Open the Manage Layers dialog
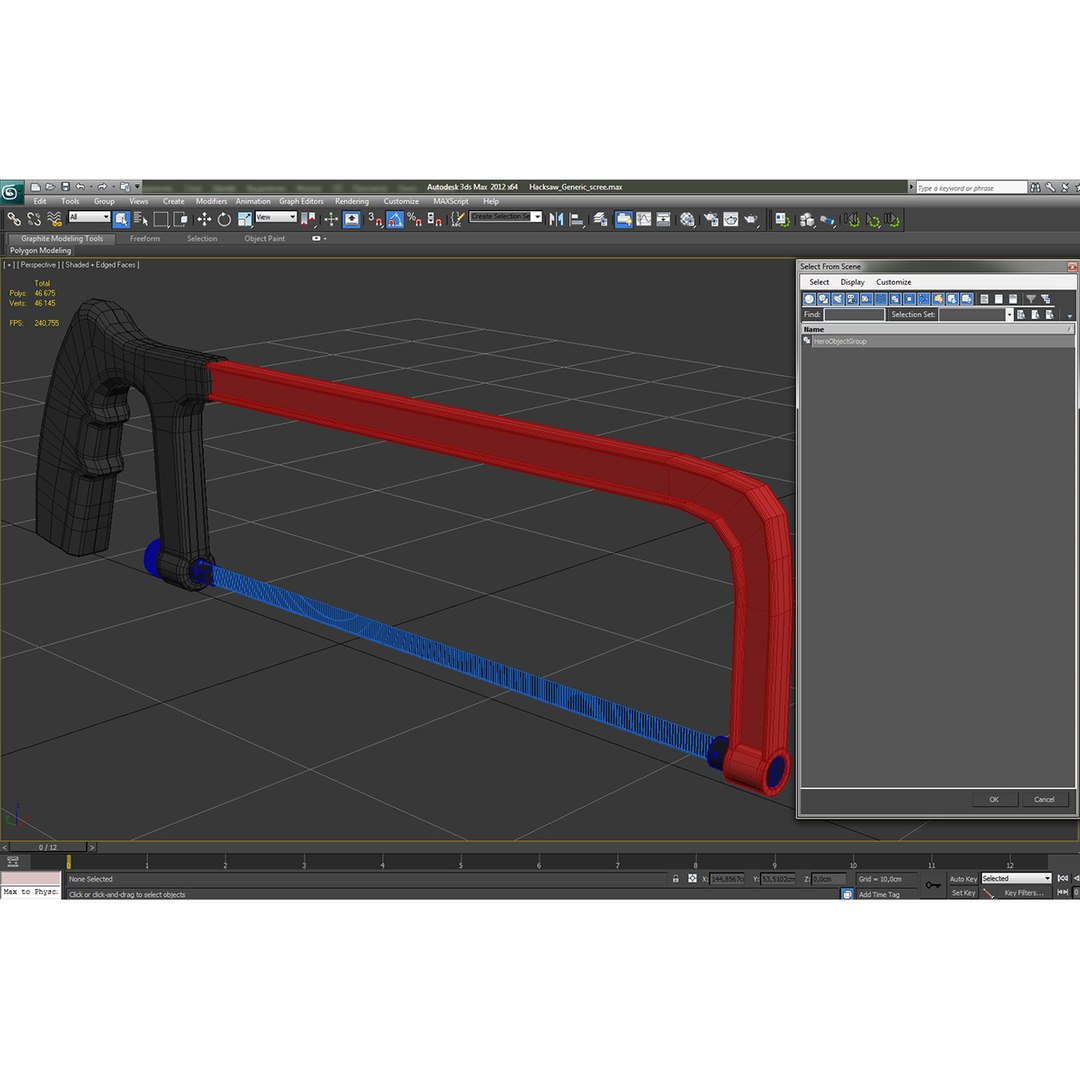Screen dimensions: 1080x1080 pyautogui.click(x=601, y=219)
